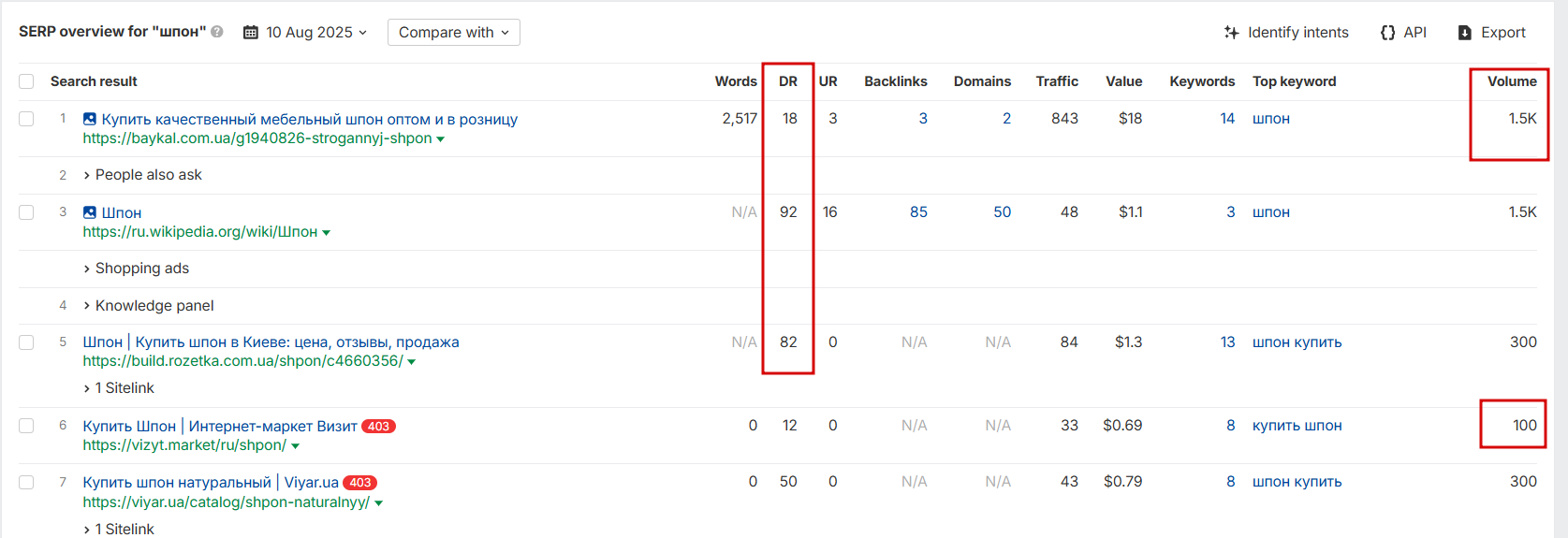Click the 403 badge on the Vizyt market result
Screen dimensions: 1568x538
pyautogui.click(x=378, y=427)
